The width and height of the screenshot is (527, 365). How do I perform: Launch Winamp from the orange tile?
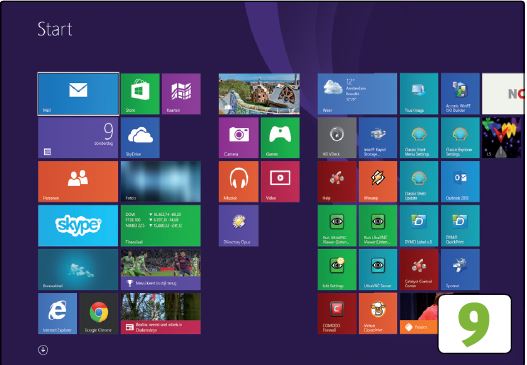point(378,181)
